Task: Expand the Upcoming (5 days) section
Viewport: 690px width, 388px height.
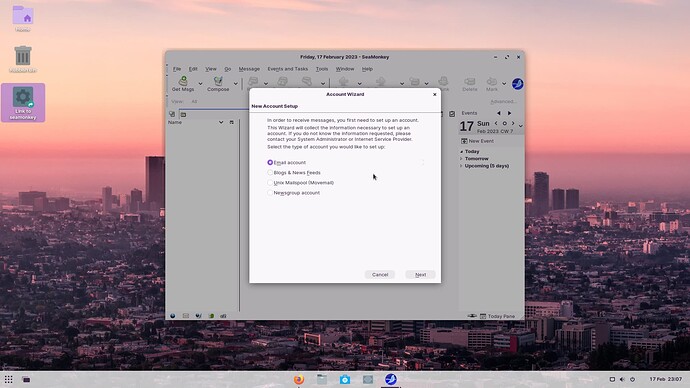Action: pyautogui.click(x=462, y=166)
